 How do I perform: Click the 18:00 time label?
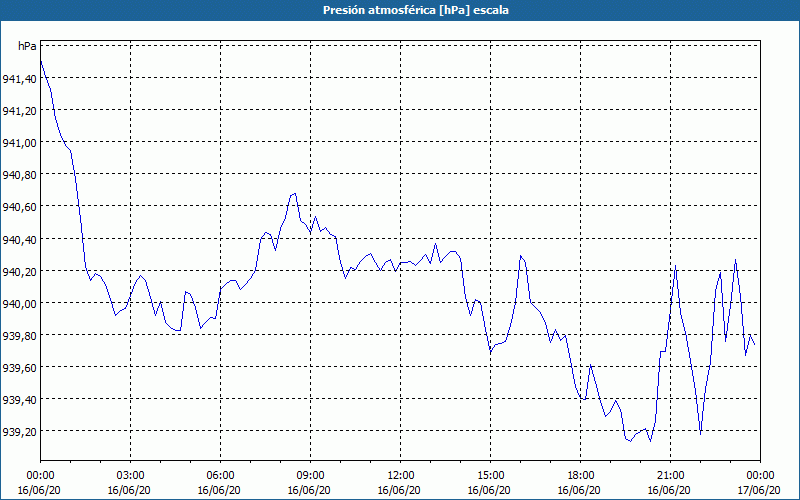click(581, 476)
